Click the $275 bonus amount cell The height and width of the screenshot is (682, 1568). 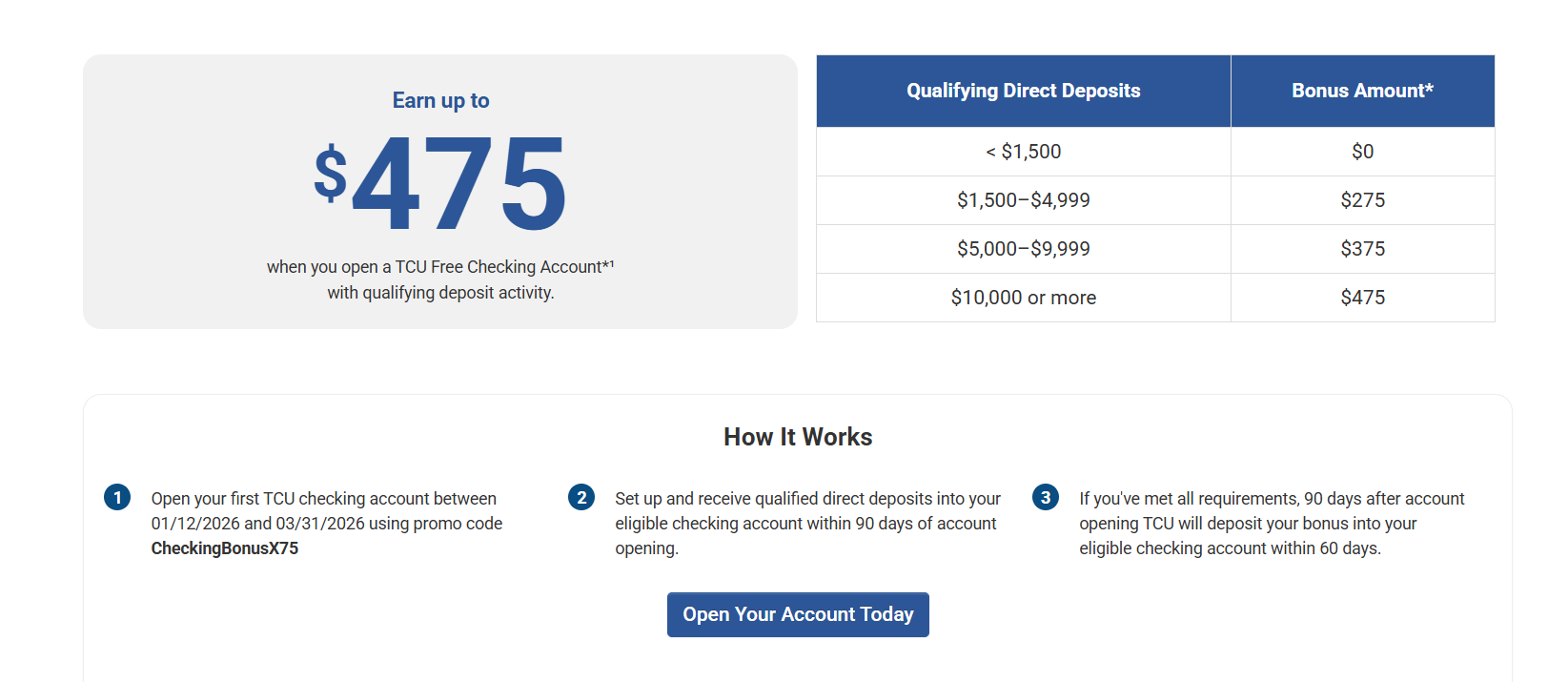[1362, 200]
